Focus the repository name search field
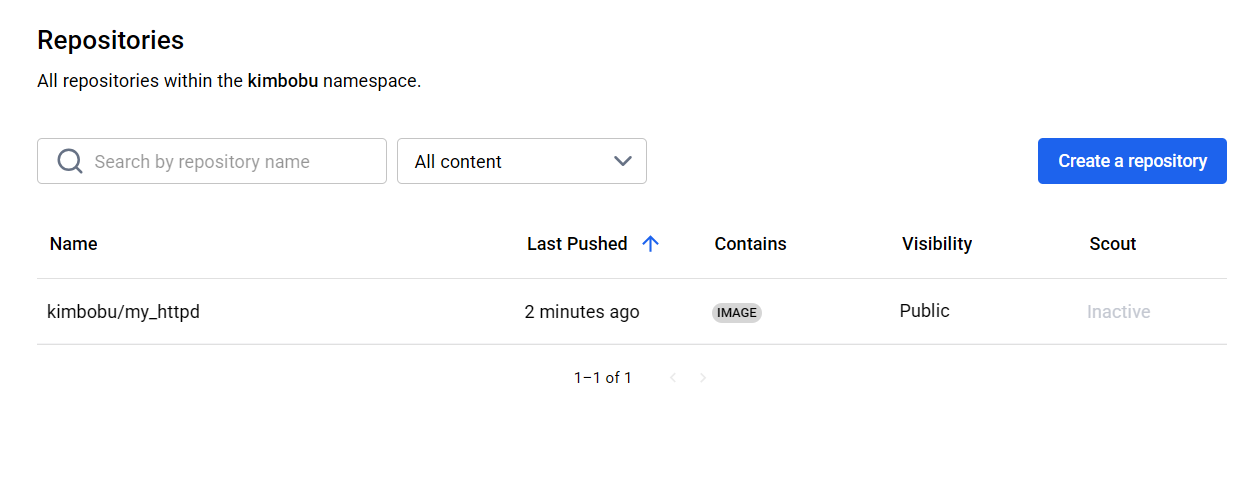The width and height of the screenshot is (1242, 503). [x=230, y=161]
